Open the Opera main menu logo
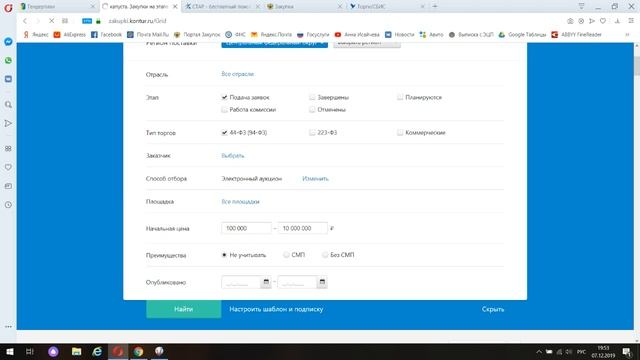The width and height of the screenshot is (640, 360). (x=8, y=7)
